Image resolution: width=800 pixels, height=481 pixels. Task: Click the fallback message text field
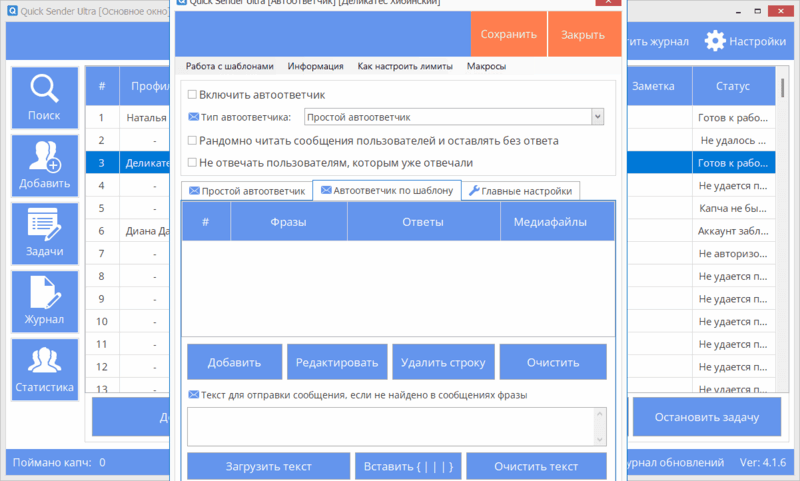pos(396,425)
